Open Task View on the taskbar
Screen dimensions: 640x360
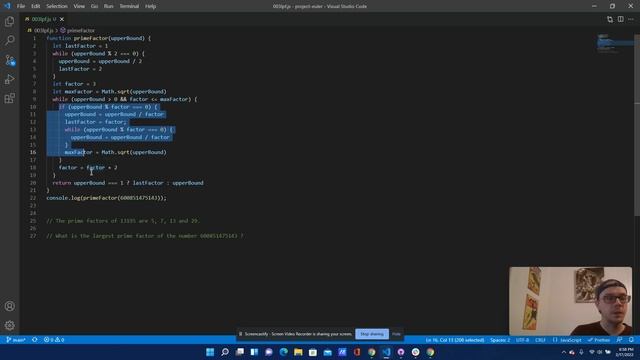pos(240,352)
